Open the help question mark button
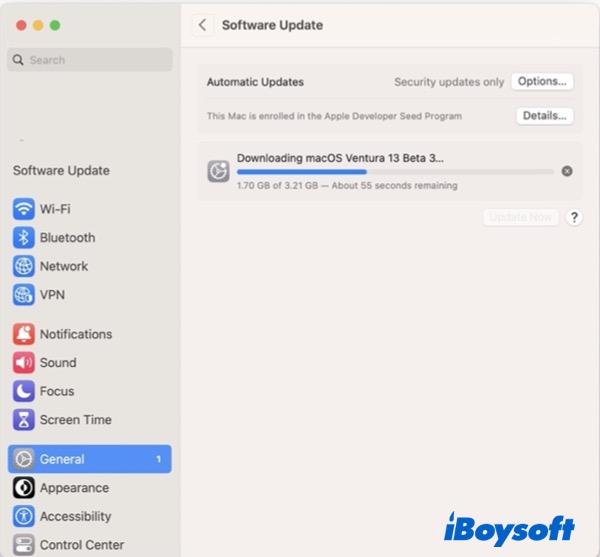 click(574, 217)
